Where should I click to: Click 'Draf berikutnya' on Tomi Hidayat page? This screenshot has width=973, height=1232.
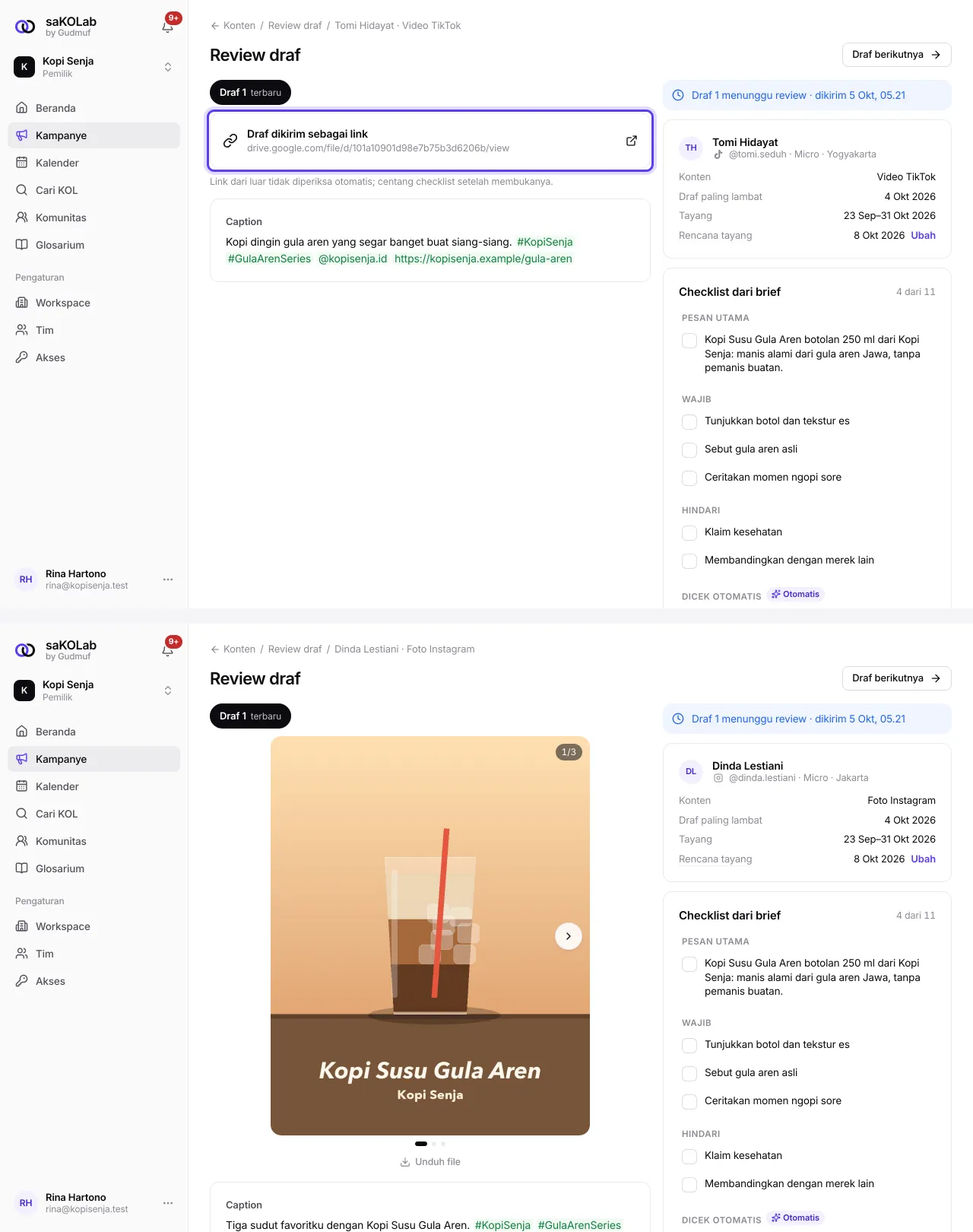(896, 55)
